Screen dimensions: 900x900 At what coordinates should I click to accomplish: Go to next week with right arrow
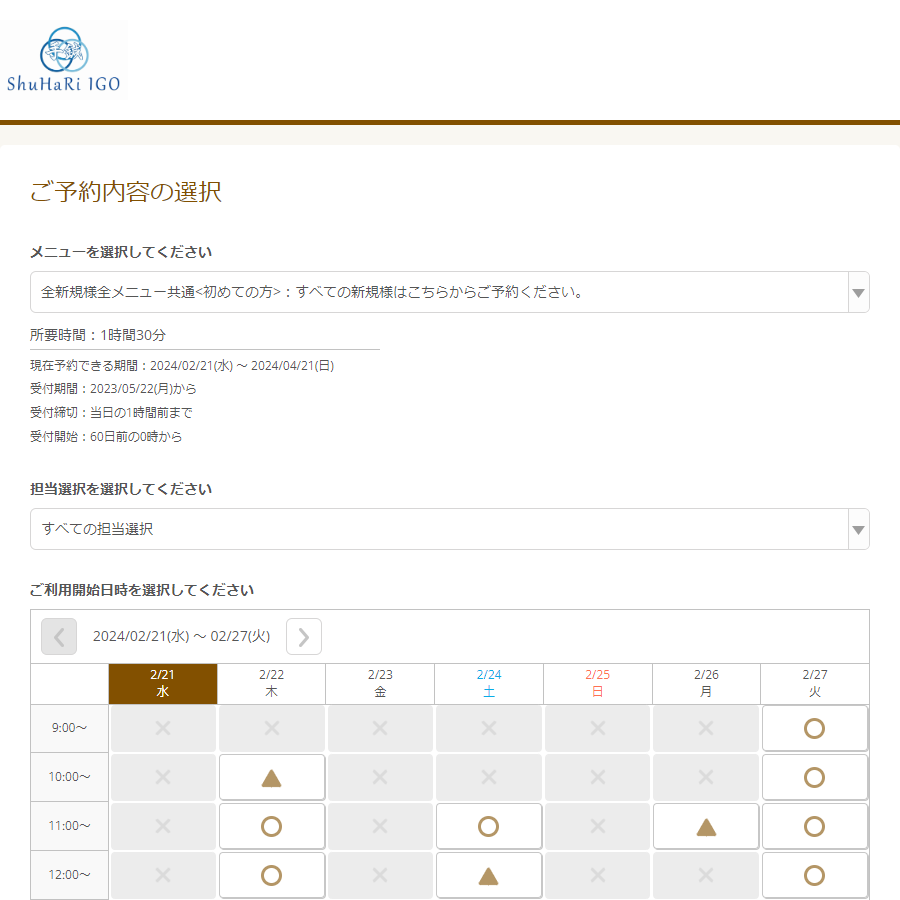[304, 636]
